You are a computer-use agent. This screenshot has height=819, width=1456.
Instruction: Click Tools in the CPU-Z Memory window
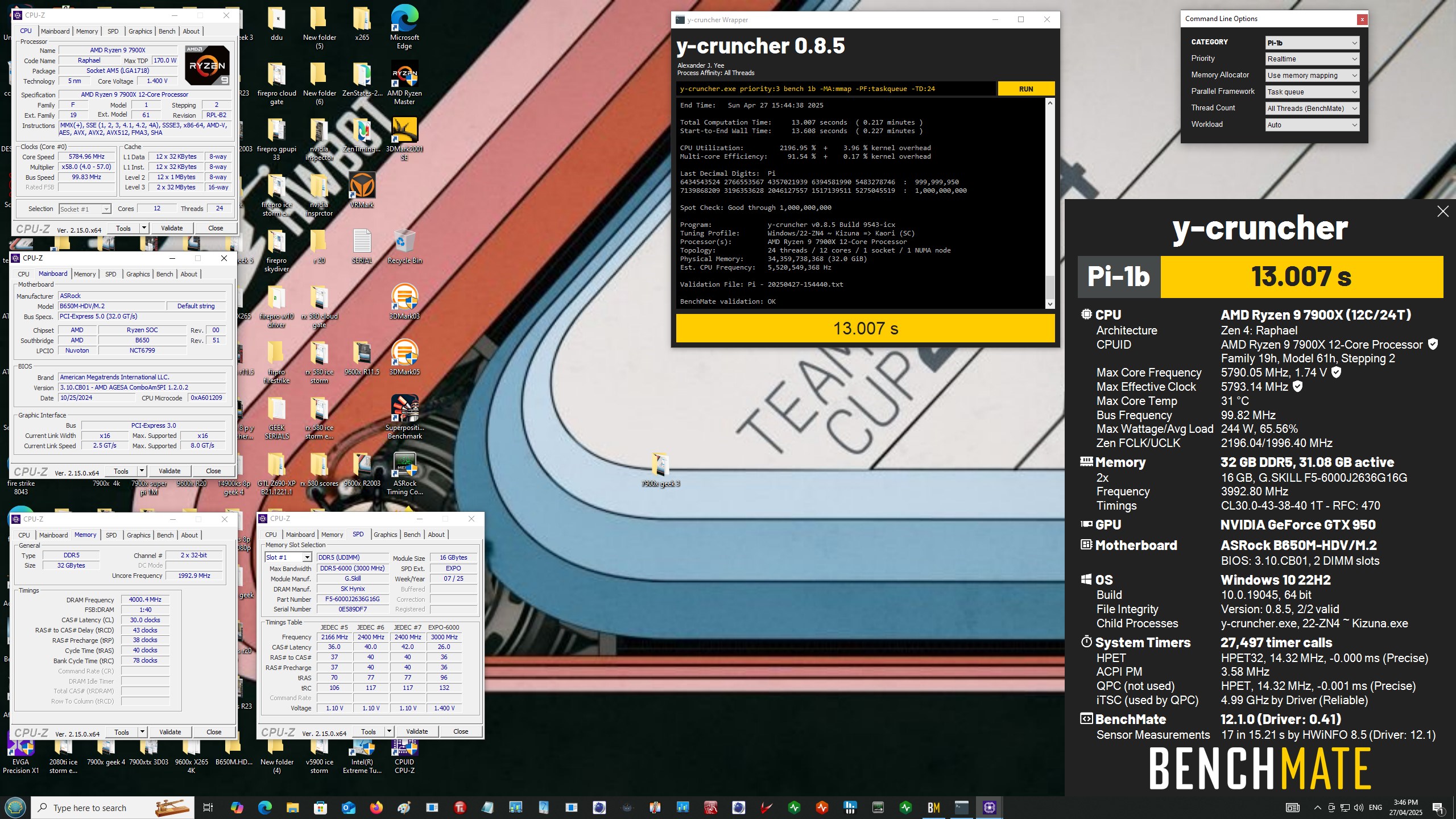click(x=122, y=732)
